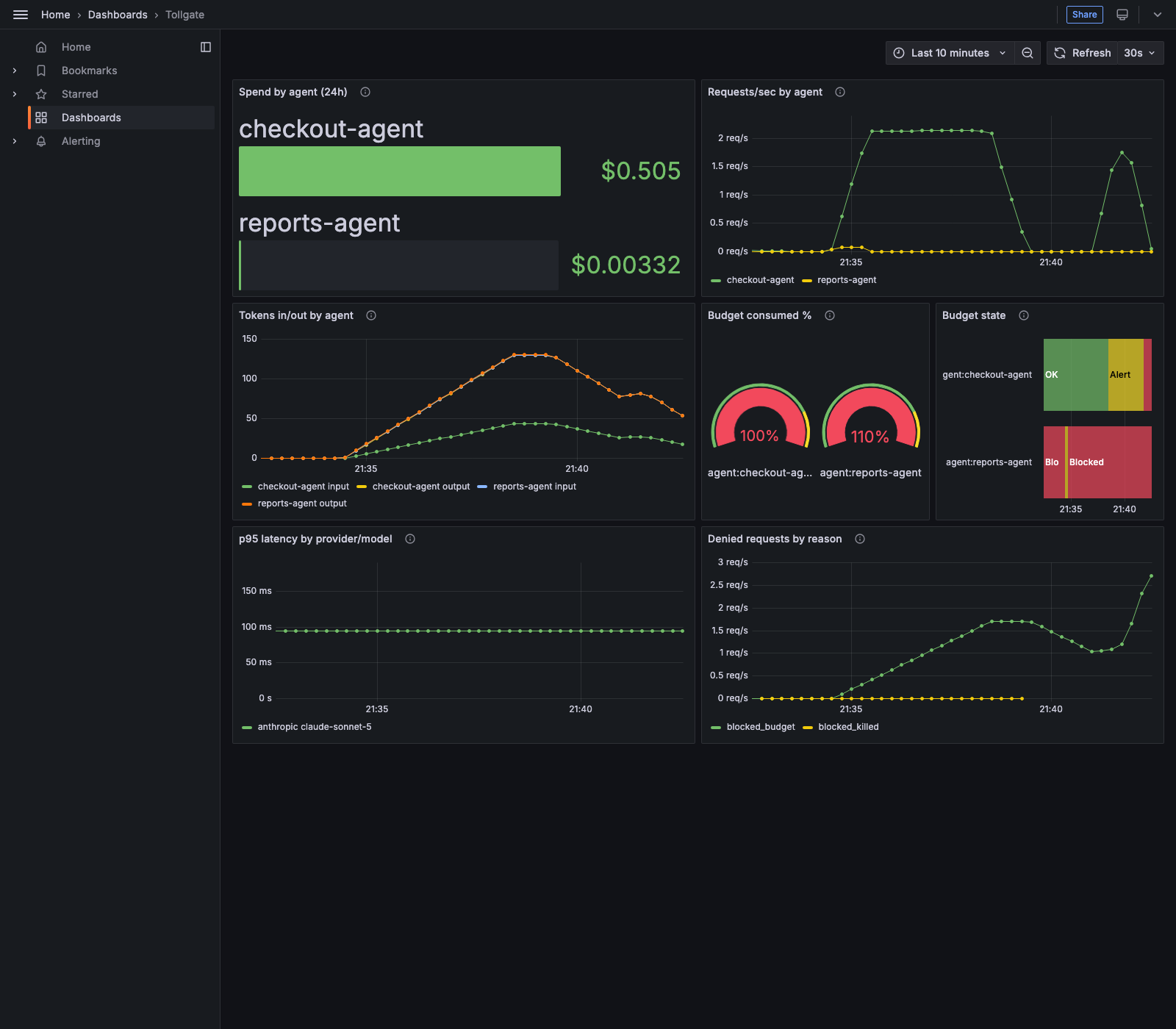Click the Alerting bell icon
The height and width of the screenshot is (1029, 1176).
coord(41,141)
